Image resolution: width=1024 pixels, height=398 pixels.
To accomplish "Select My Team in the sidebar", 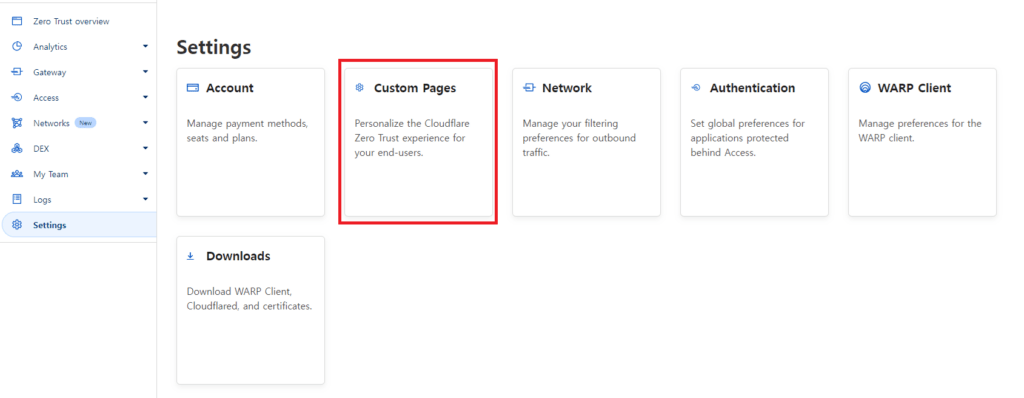I will pos(50,174).
